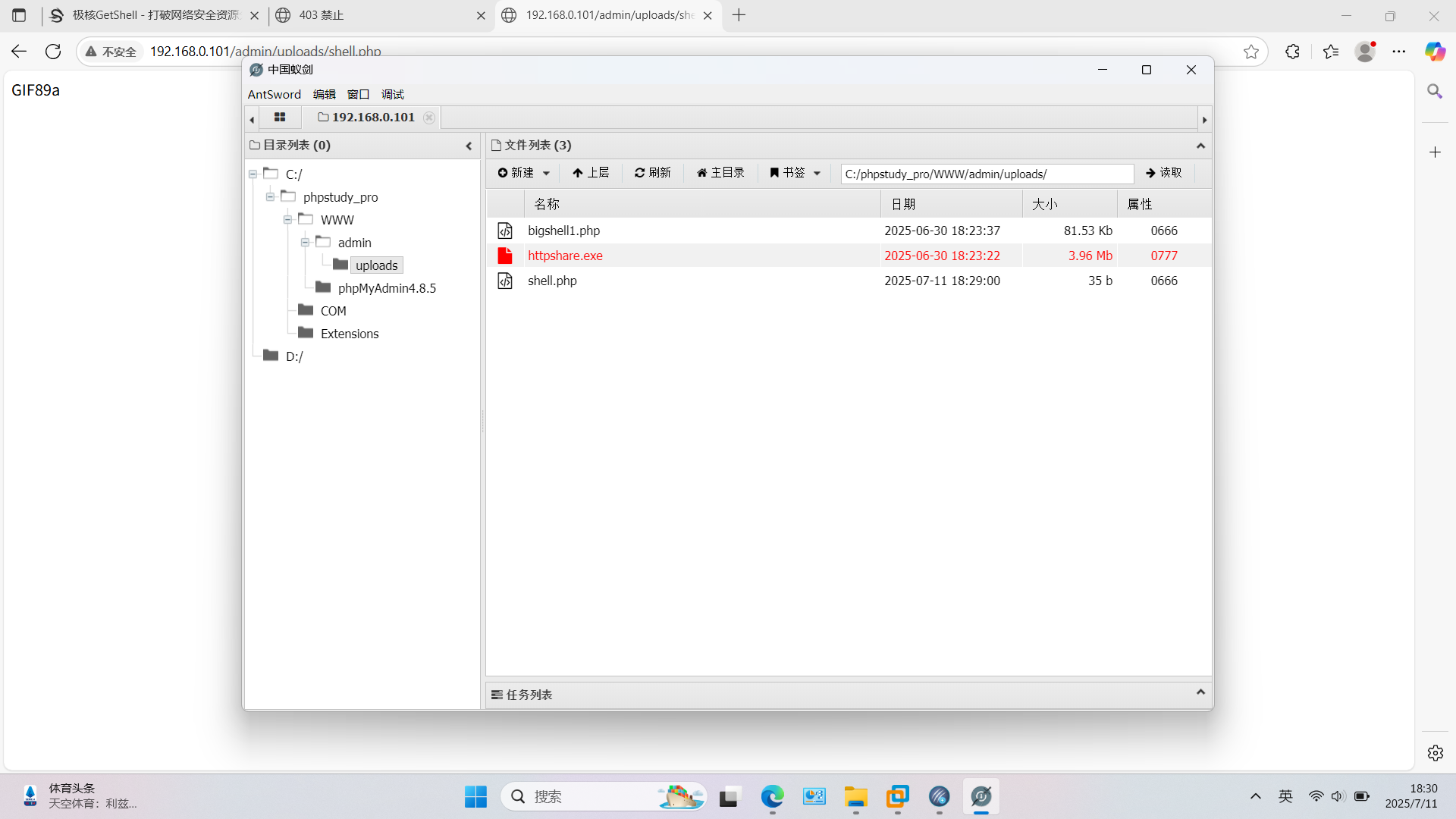Collapse the phpstudy_pro tree node
The height and width of the screenshot is (819, 1456).
(271, 197)
